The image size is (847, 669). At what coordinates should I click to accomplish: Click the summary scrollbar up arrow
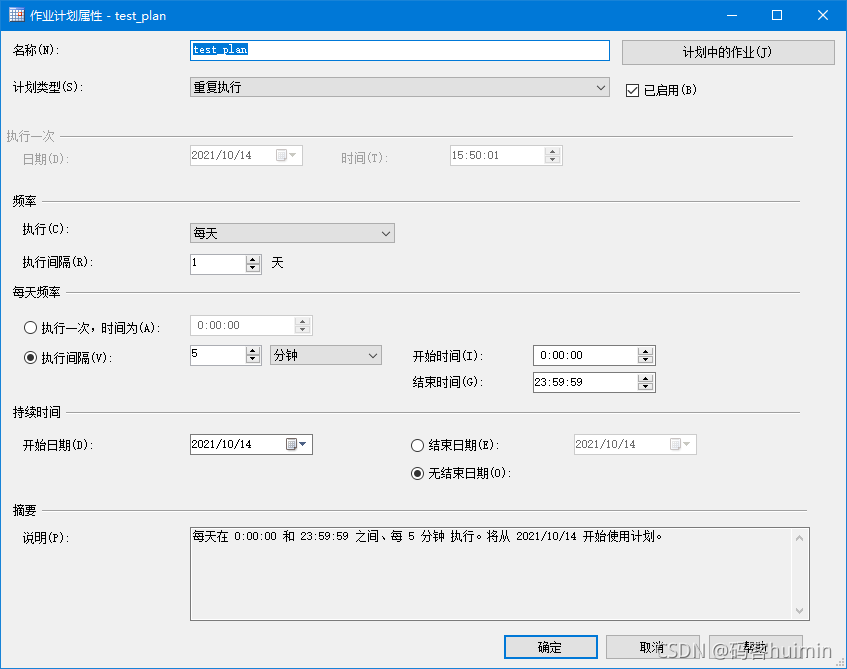tap(799, 538)
